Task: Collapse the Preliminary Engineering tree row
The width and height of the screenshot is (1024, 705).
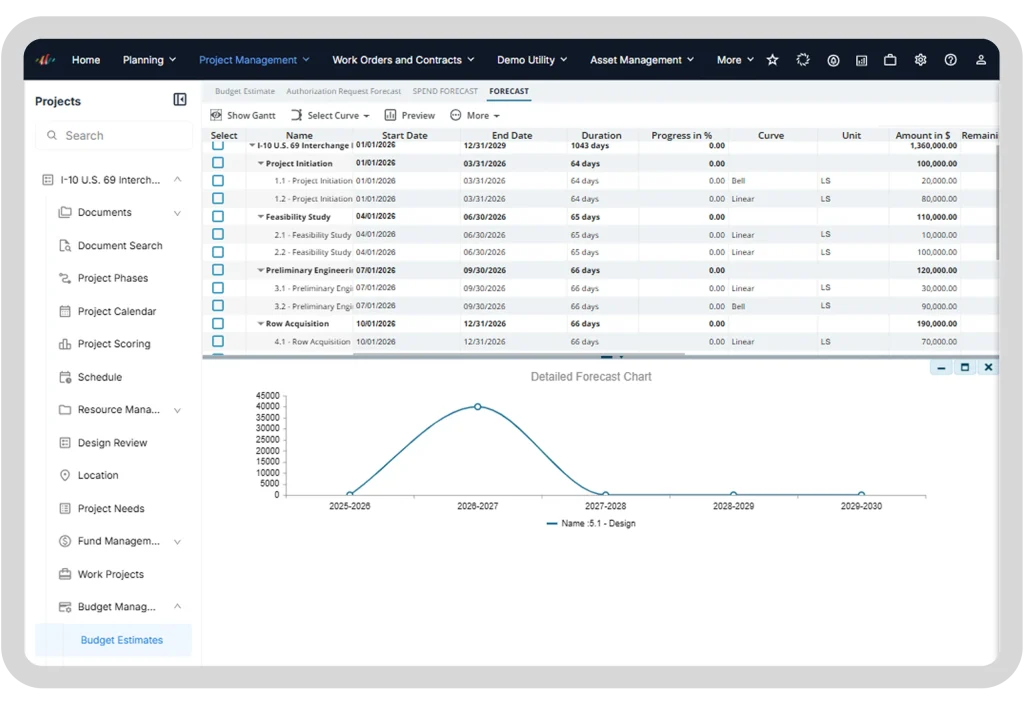Action: pyautogui.click(x=261, y=270)
